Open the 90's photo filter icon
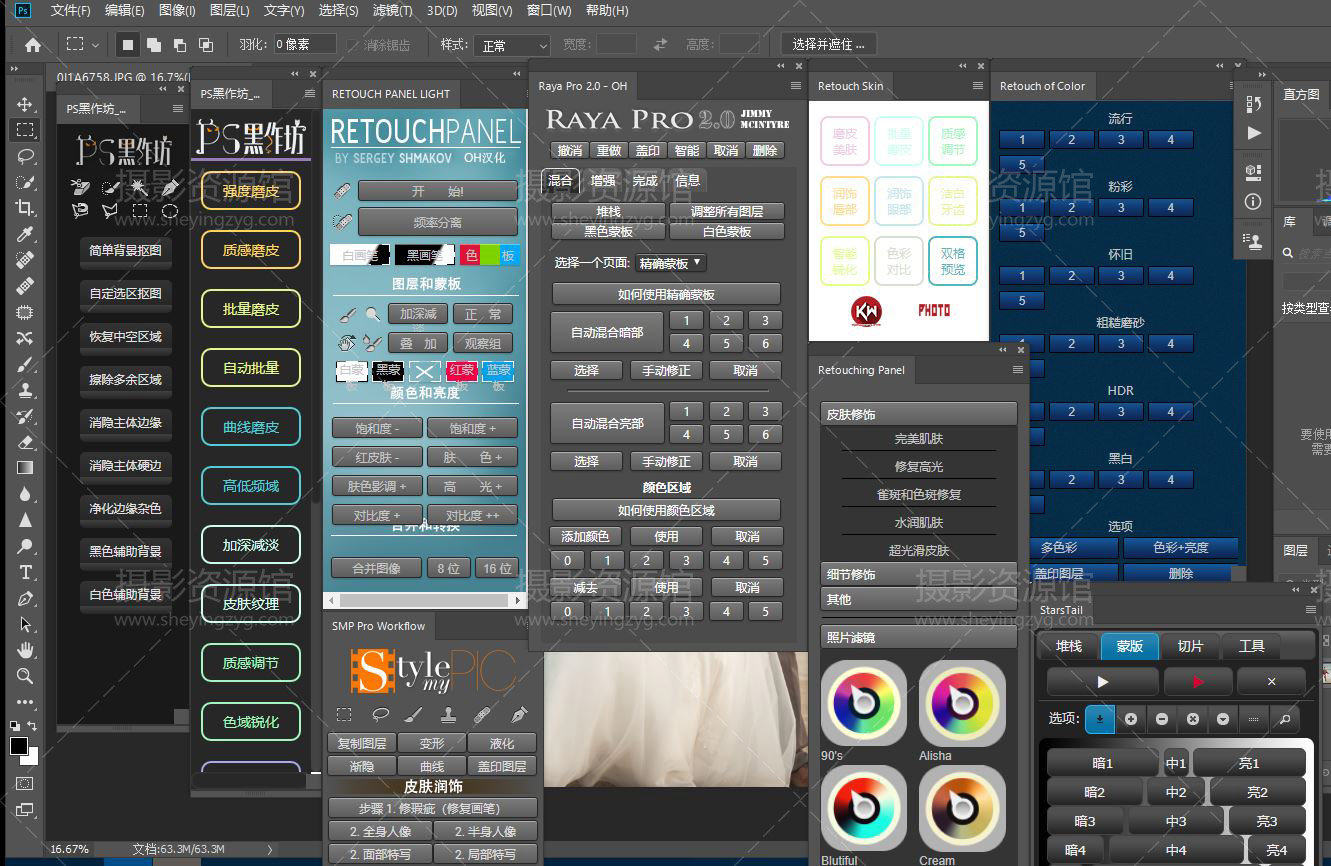The width and height of the screenshot is (1331, 866). [863, 703]
